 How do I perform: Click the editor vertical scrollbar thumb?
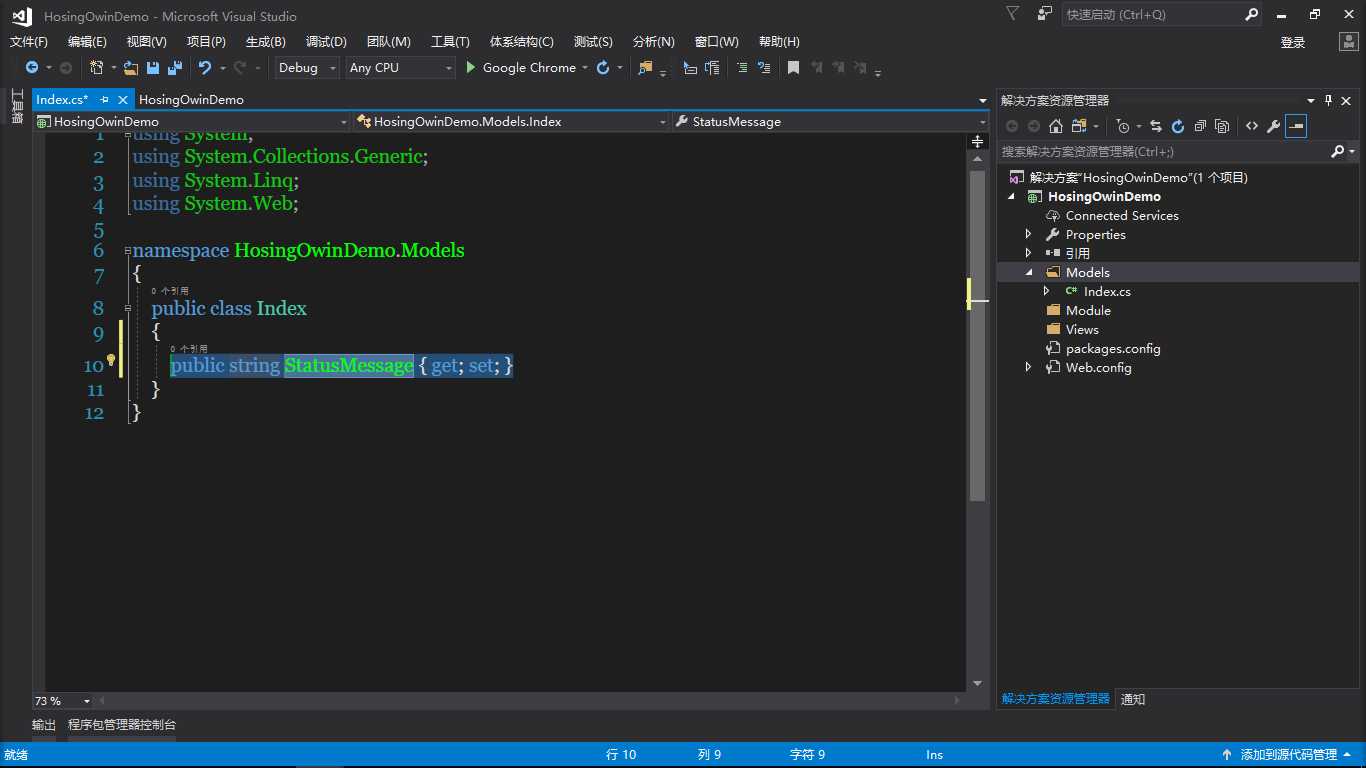(977, 335)
